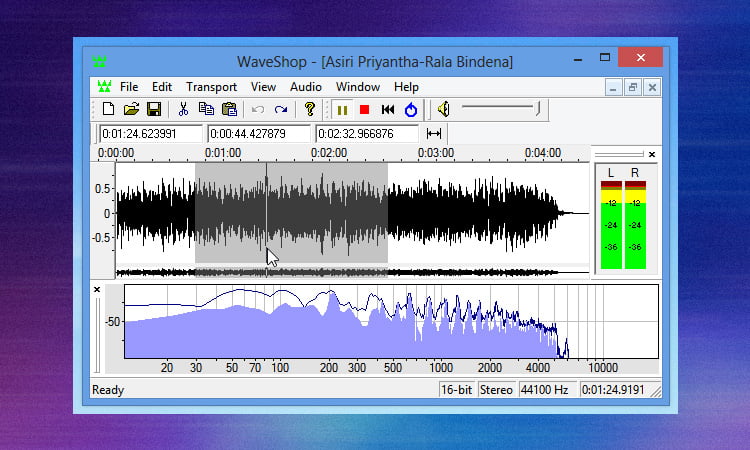Screen dimensions: 750x450
Task: Open help with question mark icon
Action: (310, 109)
